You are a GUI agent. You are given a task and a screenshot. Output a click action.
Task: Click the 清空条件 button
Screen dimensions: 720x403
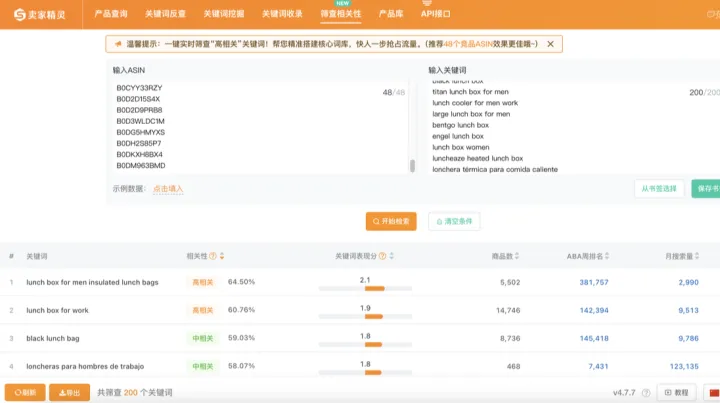[x=454, y=221]
